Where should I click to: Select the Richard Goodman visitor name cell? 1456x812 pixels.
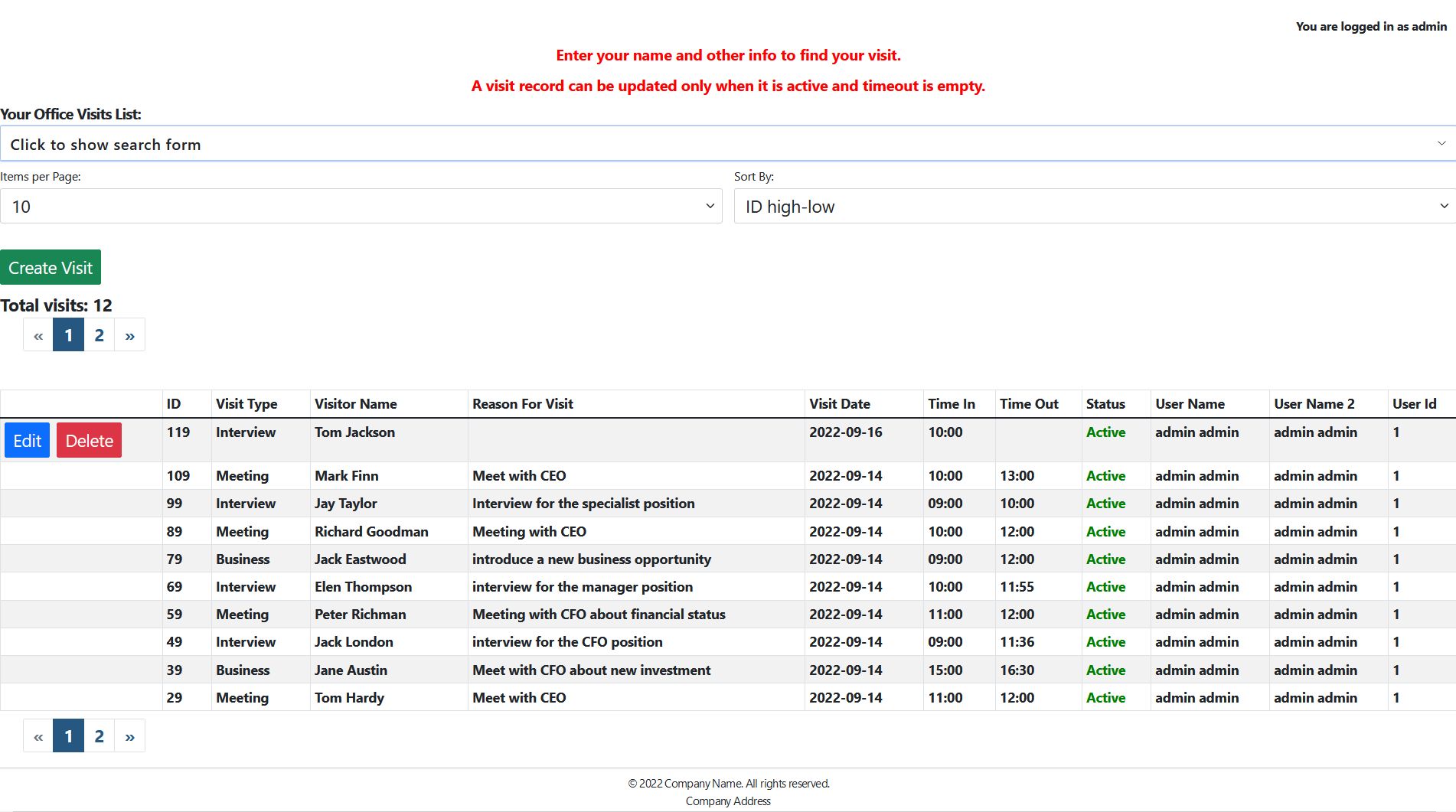tap(389, 532)
